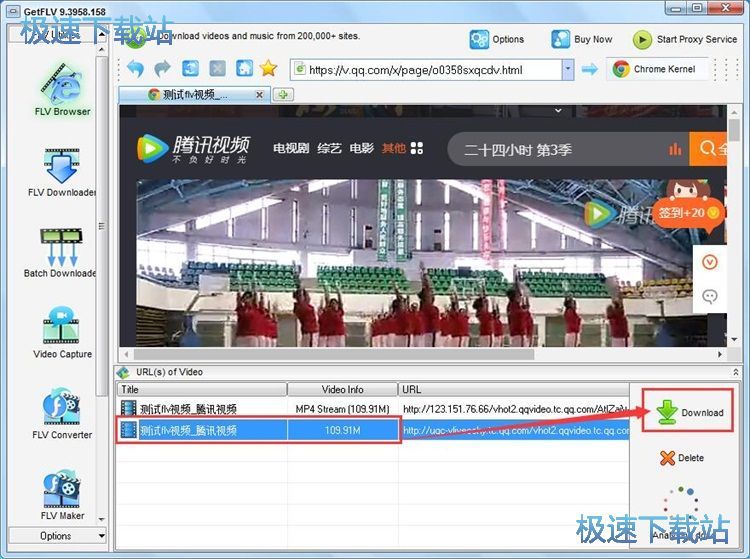This screenshot has height=559, width=750.
Task: Open Options in the top toolbar
Action: tap(496, 39)
